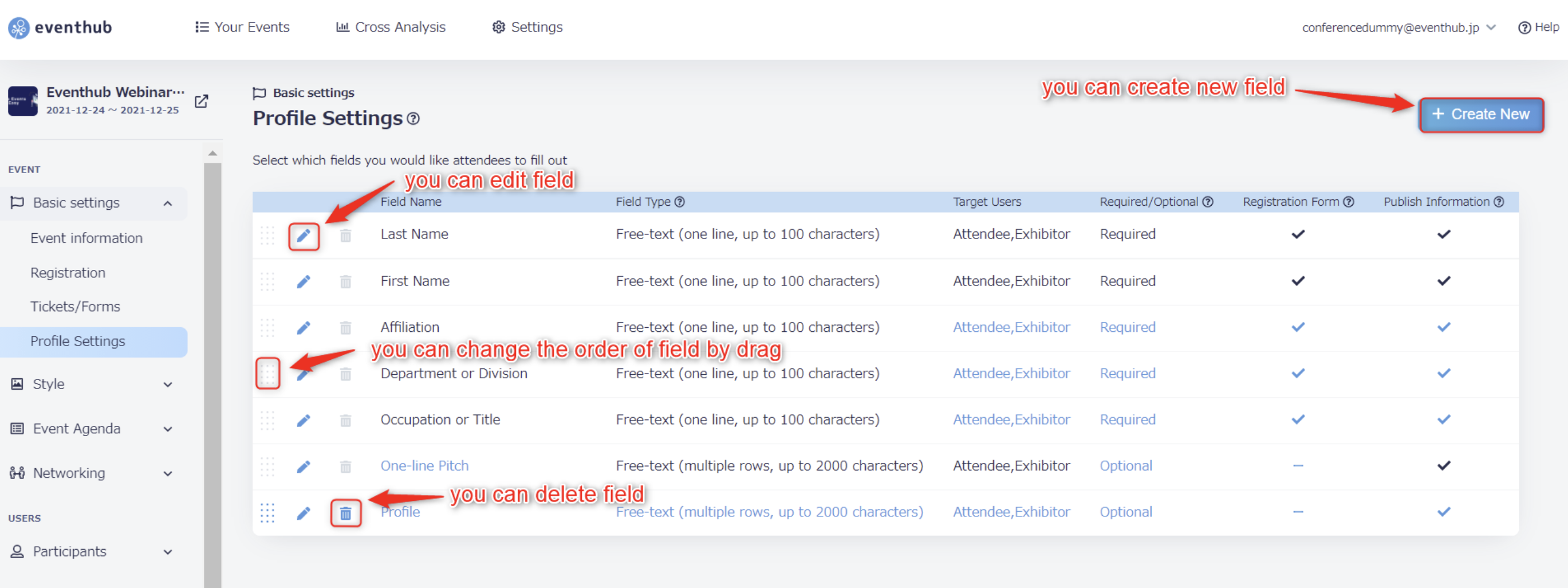Click drag handle for Last Name row
The width and height of the screenshot is (1568, 588).
268,235
